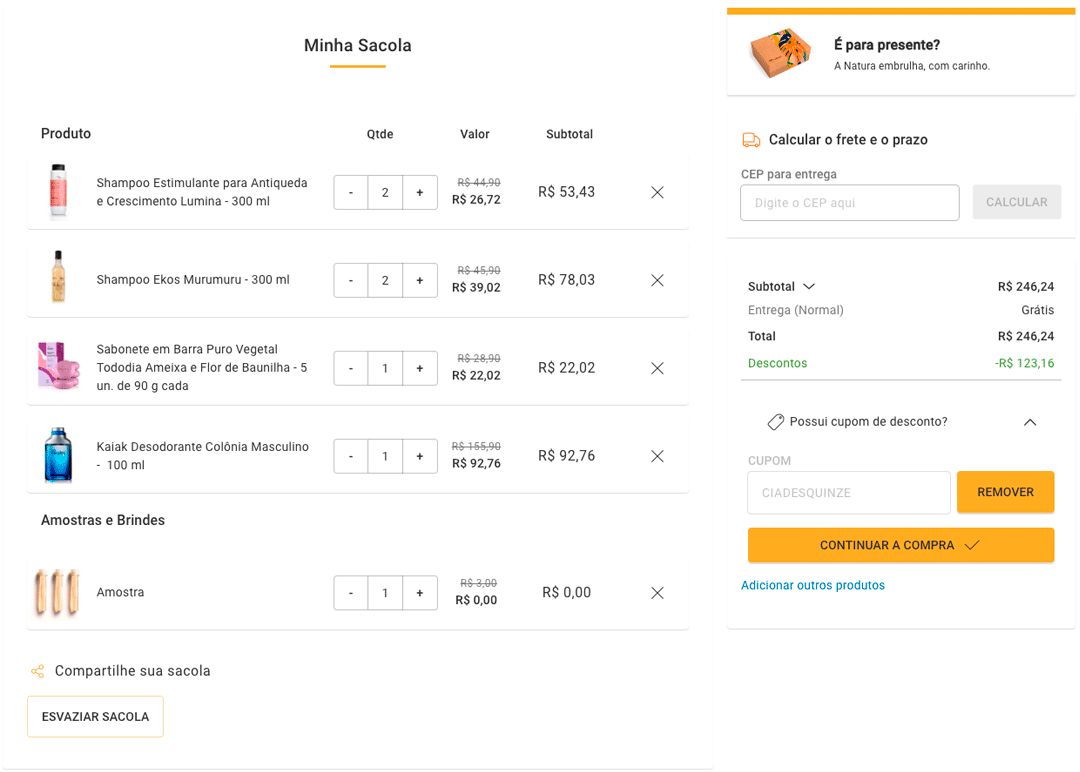Remove Kaiak Desodorante Colônia item
This screenshot has width=1080, height=772.
[657, 456]
